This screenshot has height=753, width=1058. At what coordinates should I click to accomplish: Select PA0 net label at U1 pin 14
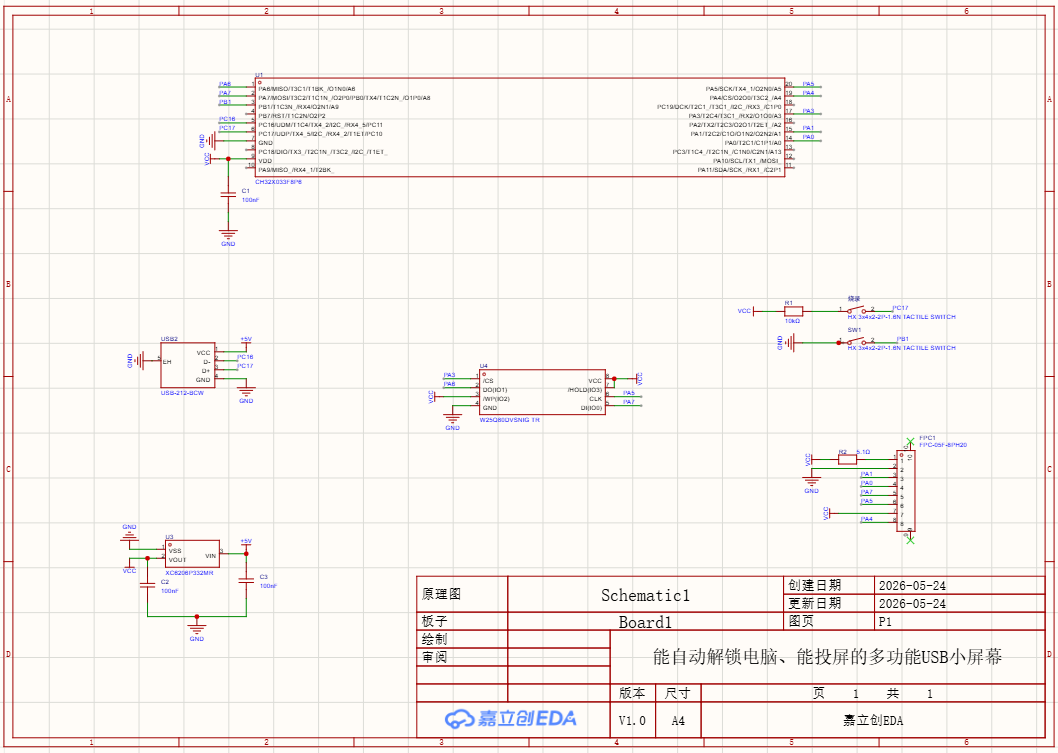(808, 137)
